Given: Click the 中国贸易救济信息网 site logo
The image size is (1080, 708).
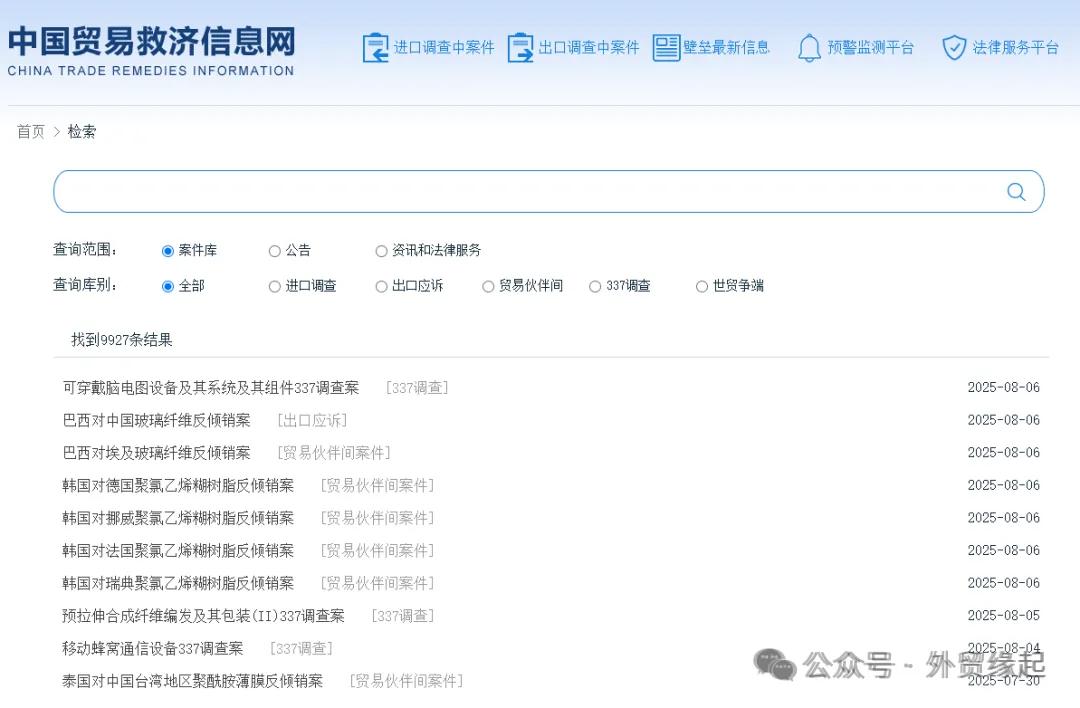Looking at the screenshot, I should point(150,47).
